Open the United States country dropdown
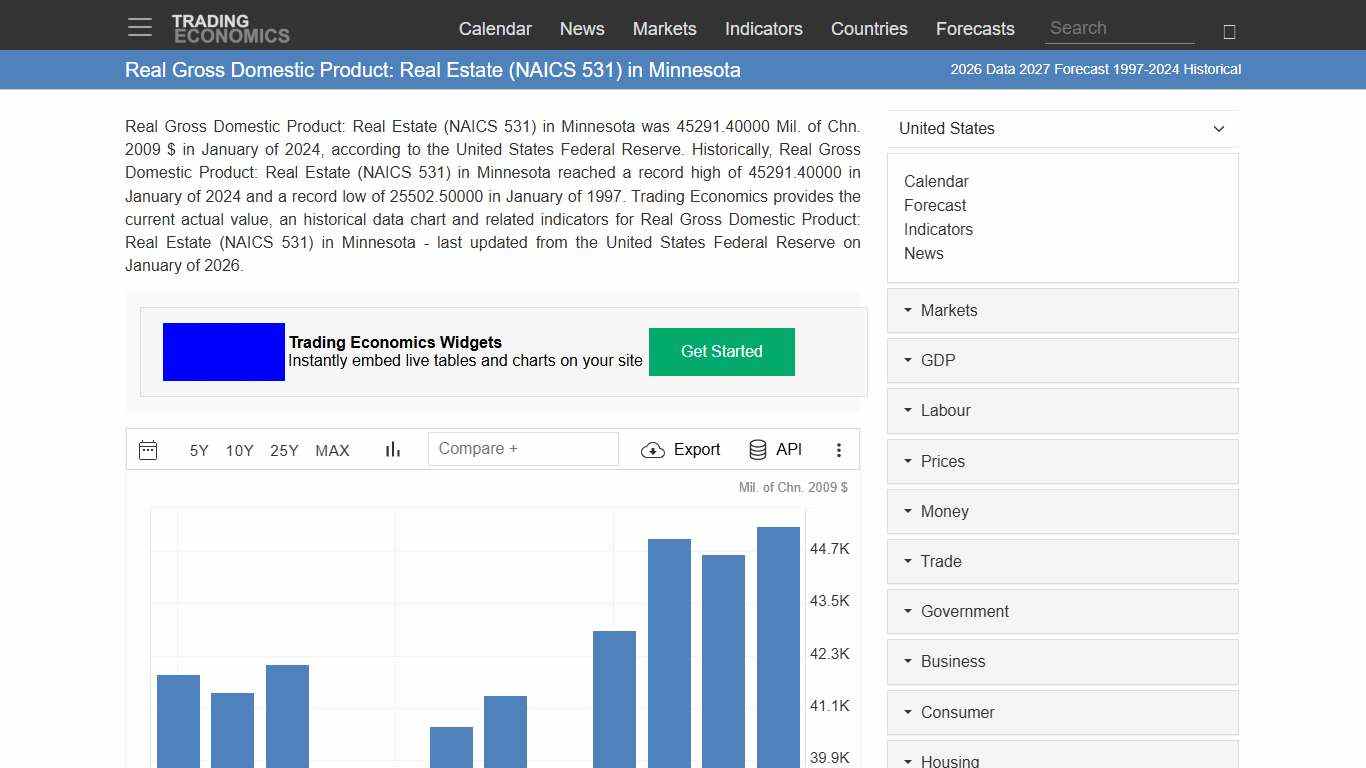Image resolution: width=1366 pixels, height=768 pixels. tap(1062, 129)
